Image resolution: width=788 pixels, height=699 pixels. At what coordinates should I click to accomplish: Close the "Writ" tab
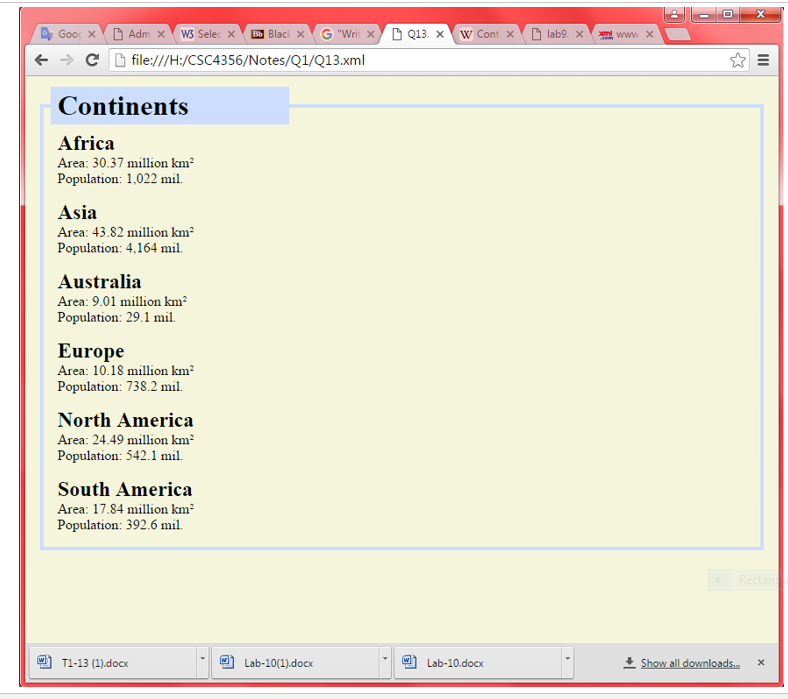(x=370, y=34)
